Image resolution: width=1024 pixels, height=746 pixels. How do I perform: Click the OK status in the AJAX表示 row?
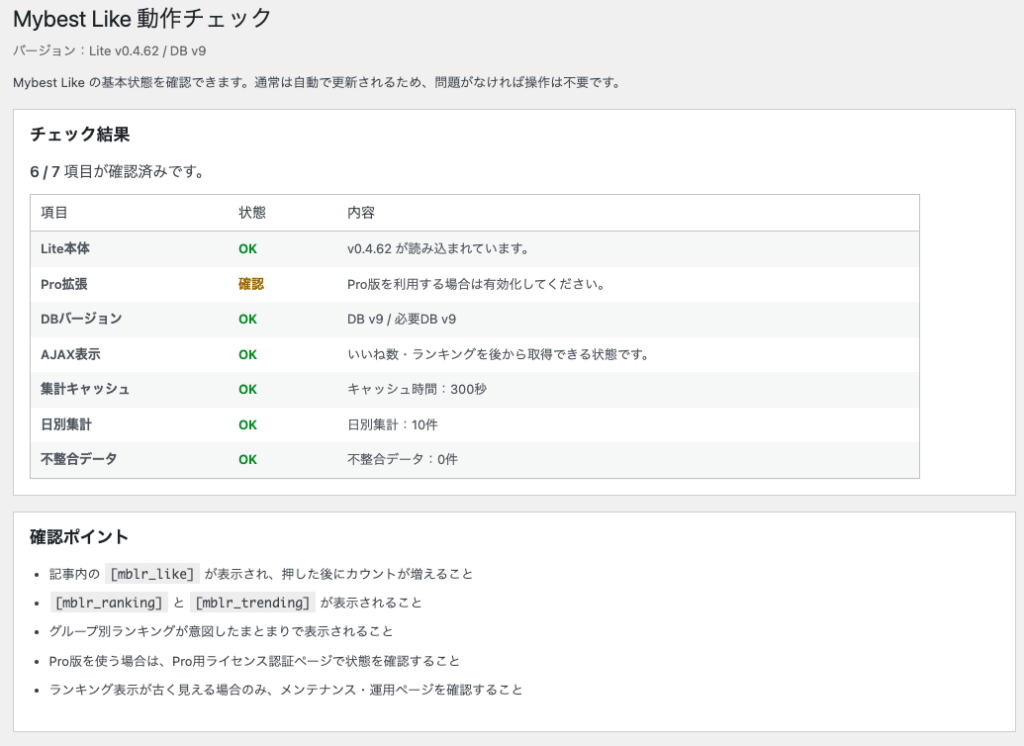click(x=248, y=355)
